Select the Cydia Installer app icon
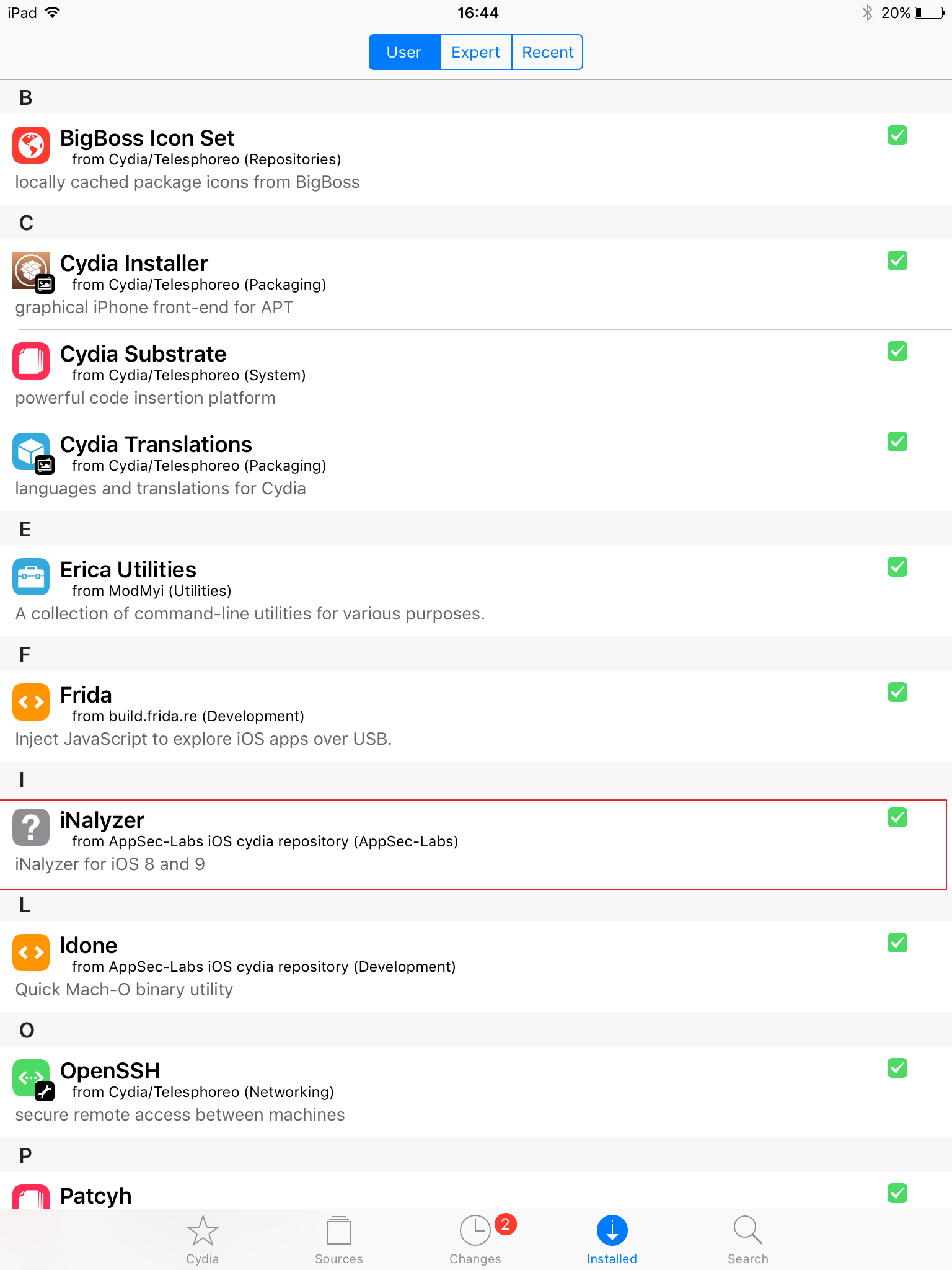Screen dimensions: 952x1270 coord(30,271)
